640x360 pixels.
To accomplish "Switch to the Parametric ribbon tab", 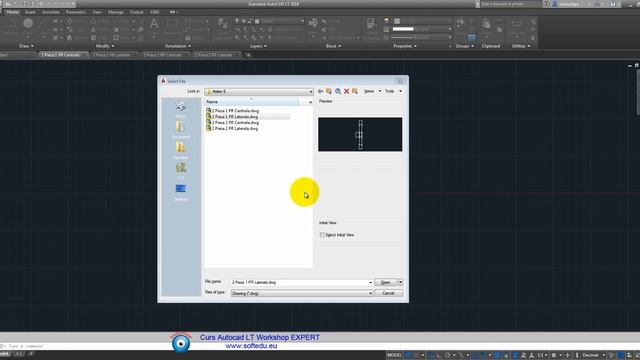I will (76, 12).
